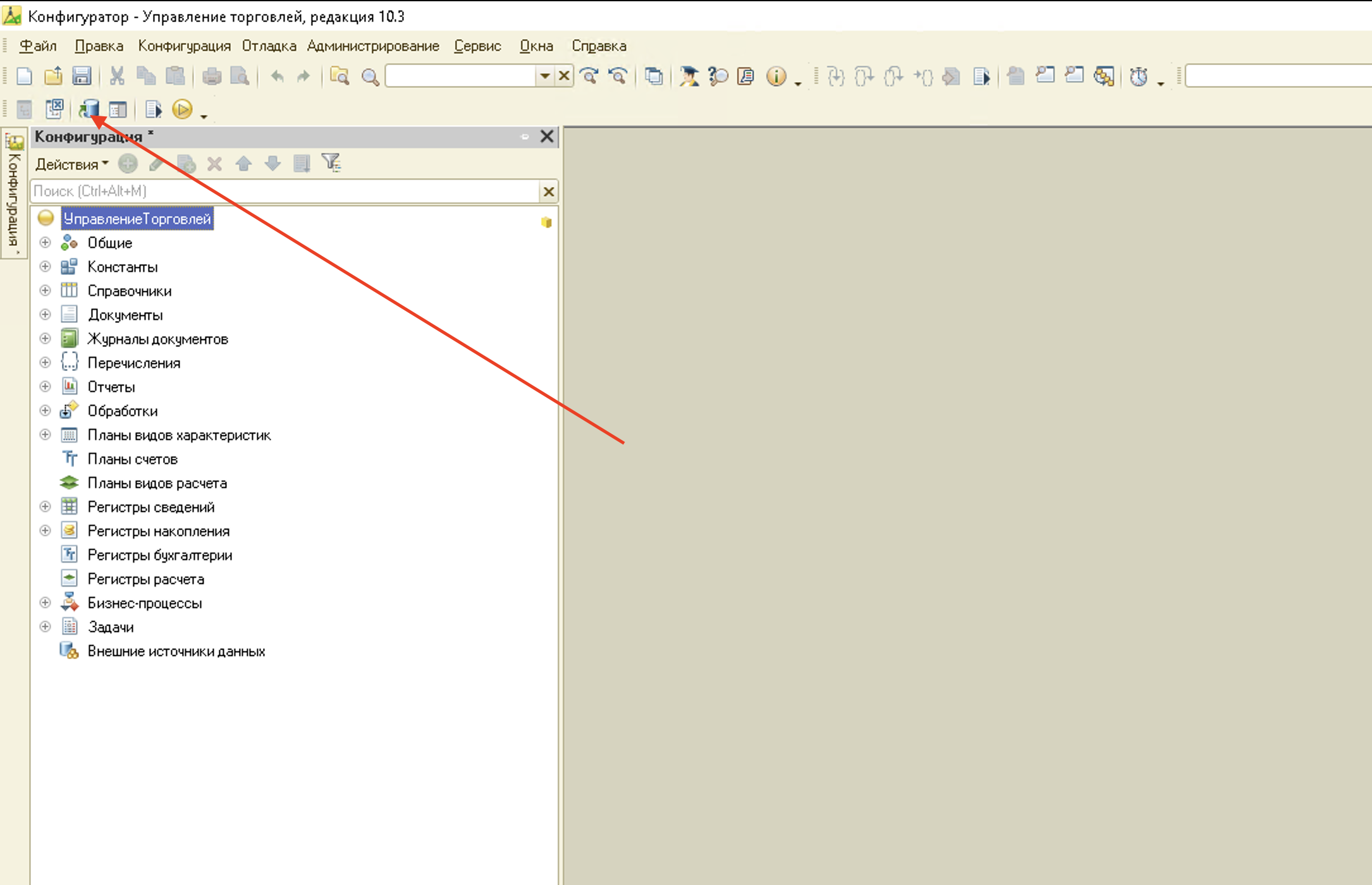Select Журналы документов in the tree
Viewport: 1372px width, 885px height.
tap(157, 339)
